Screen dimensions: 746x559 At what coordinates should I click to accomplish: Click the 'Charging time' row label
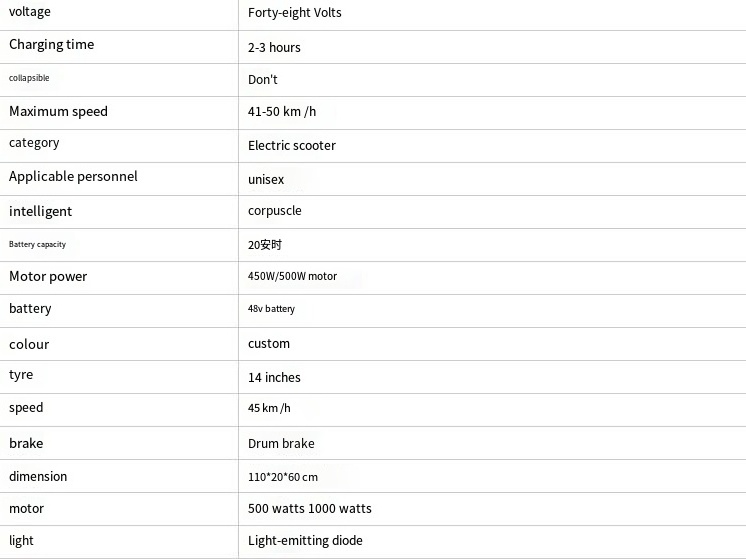(51, 45)
